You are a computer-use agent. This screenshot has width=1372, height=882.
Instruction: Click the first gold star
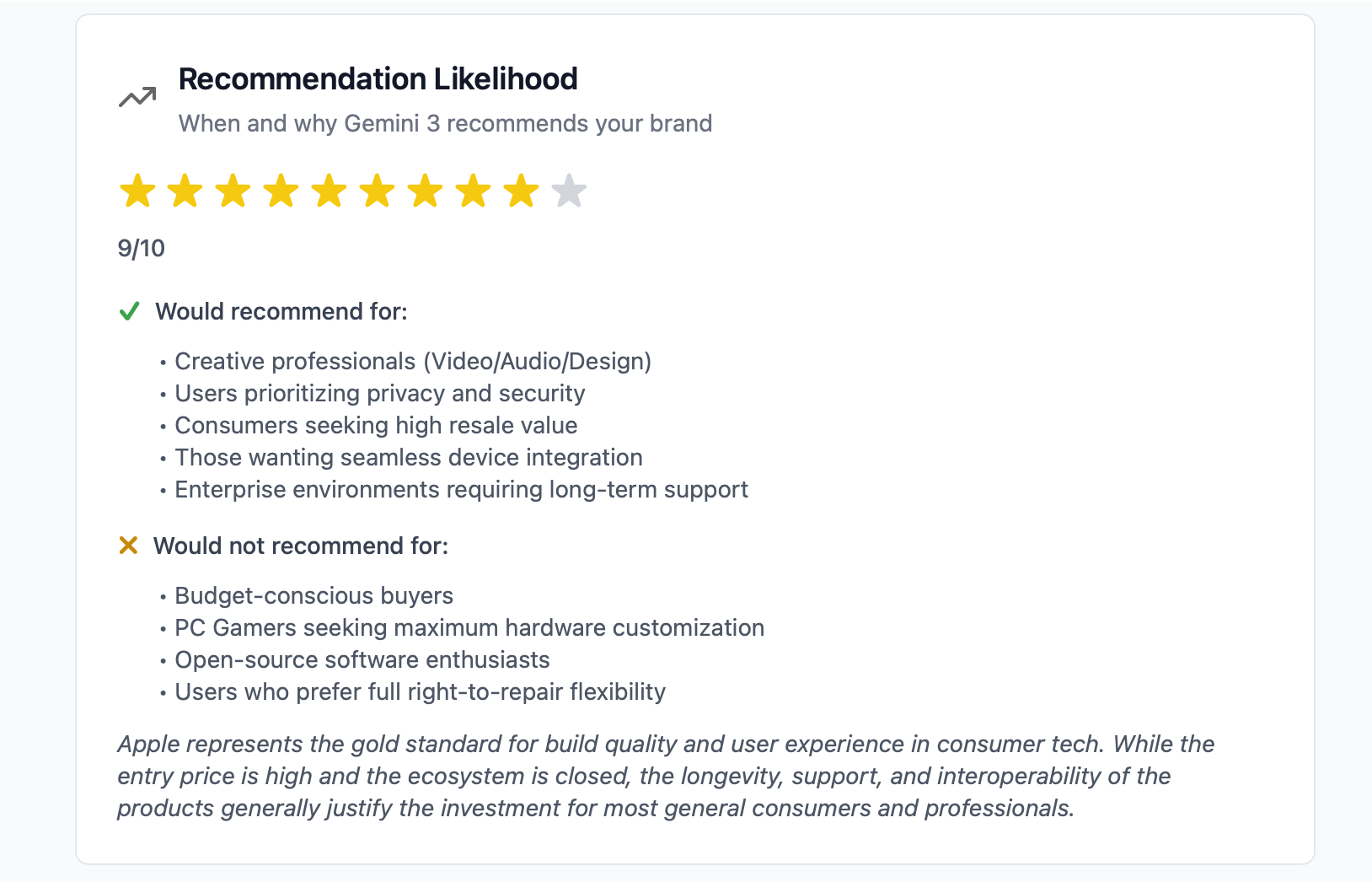point(137,191)
